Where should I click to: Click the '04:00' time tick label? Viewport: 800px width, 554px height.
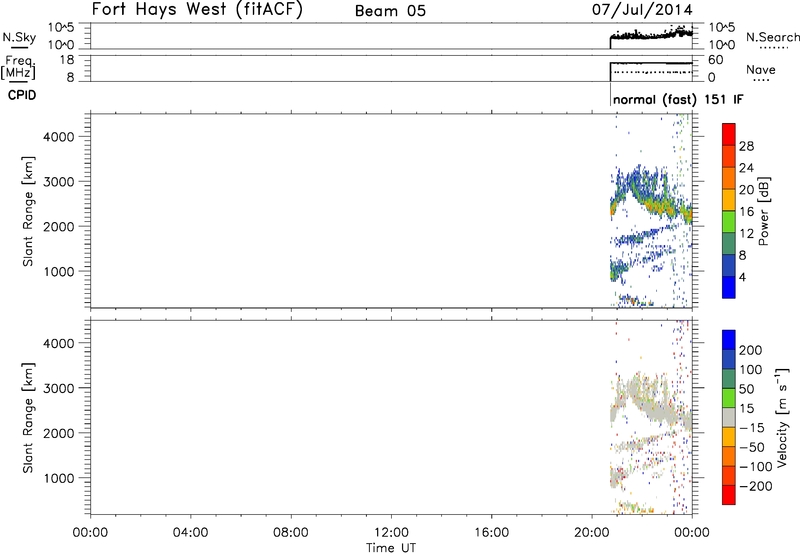190,533
